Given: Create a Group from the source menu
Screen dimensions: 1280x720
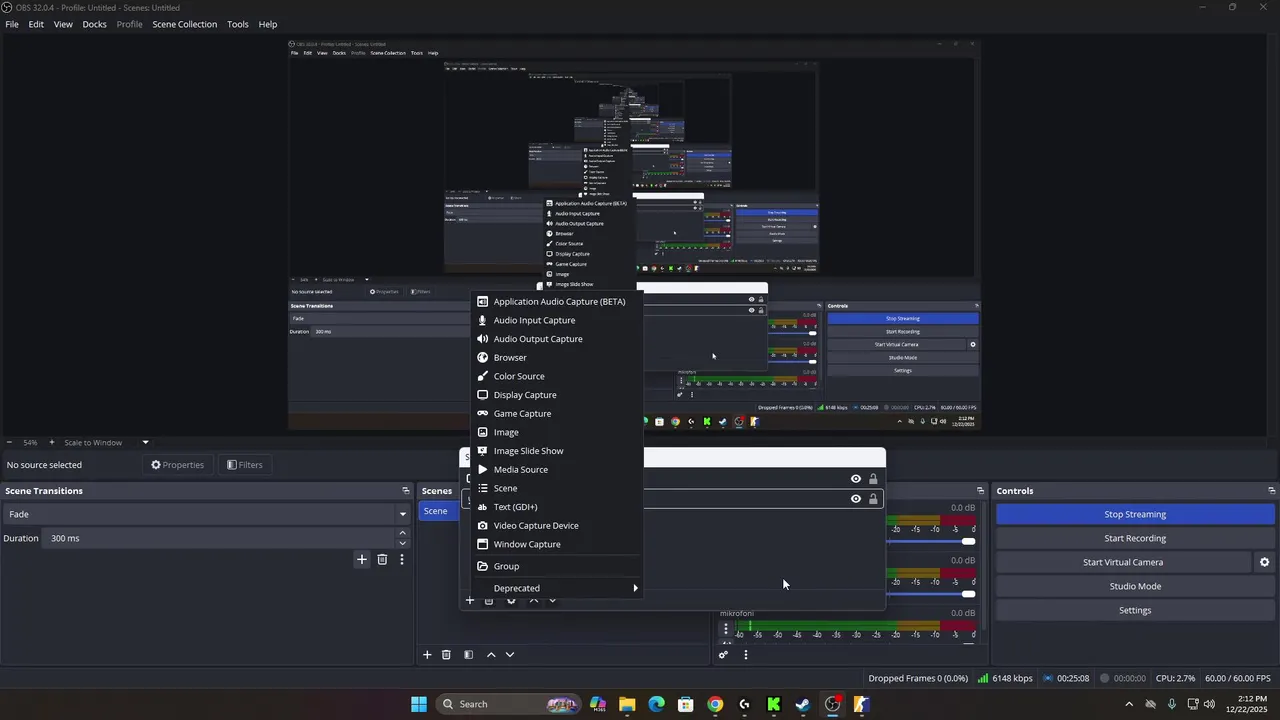Looking at the screenshot, I should point(557,566).
